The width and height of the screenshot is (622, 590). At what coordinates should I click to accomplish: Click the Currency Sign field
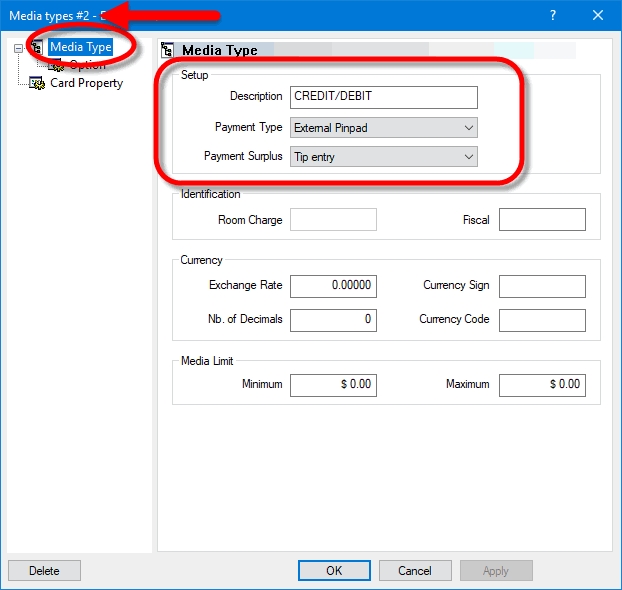[x=542, y=286]
